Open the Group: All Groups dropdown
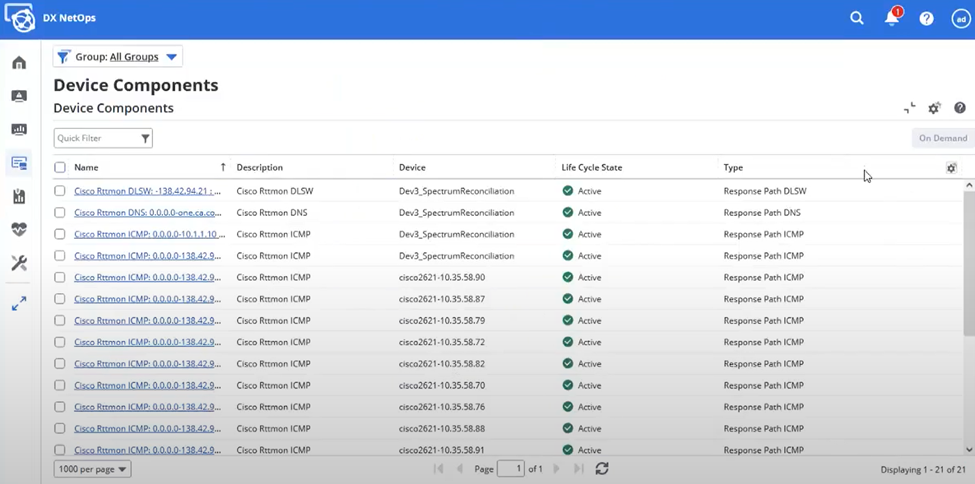The image size is (975, 484). [118, 57]
